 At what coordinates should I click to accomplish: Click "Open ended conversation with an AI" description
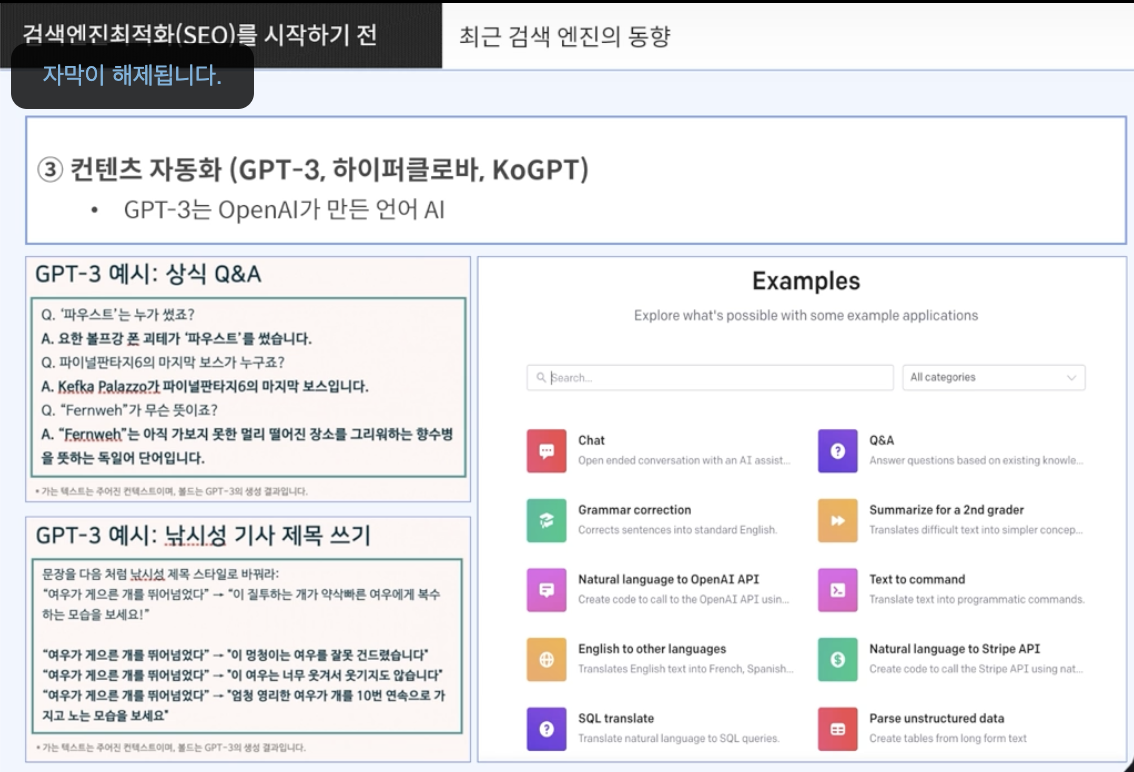[683, 460]
